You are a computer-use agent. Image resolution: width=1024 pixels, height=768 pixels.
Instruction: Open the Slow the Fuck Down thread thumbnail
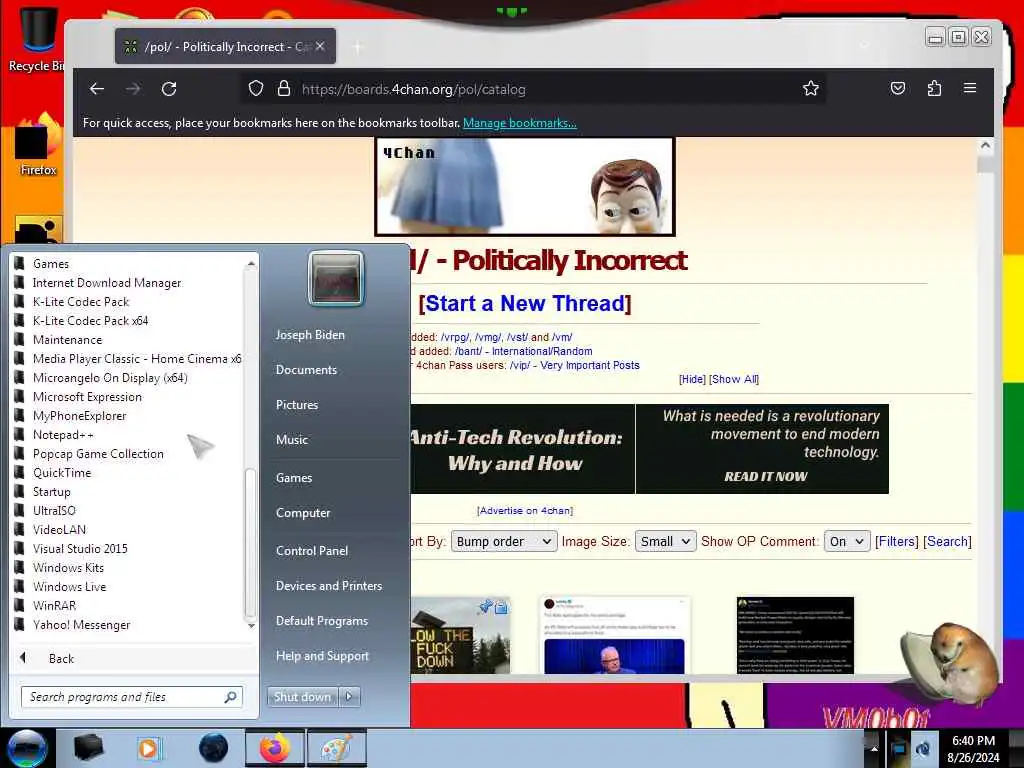click(460, 635)
